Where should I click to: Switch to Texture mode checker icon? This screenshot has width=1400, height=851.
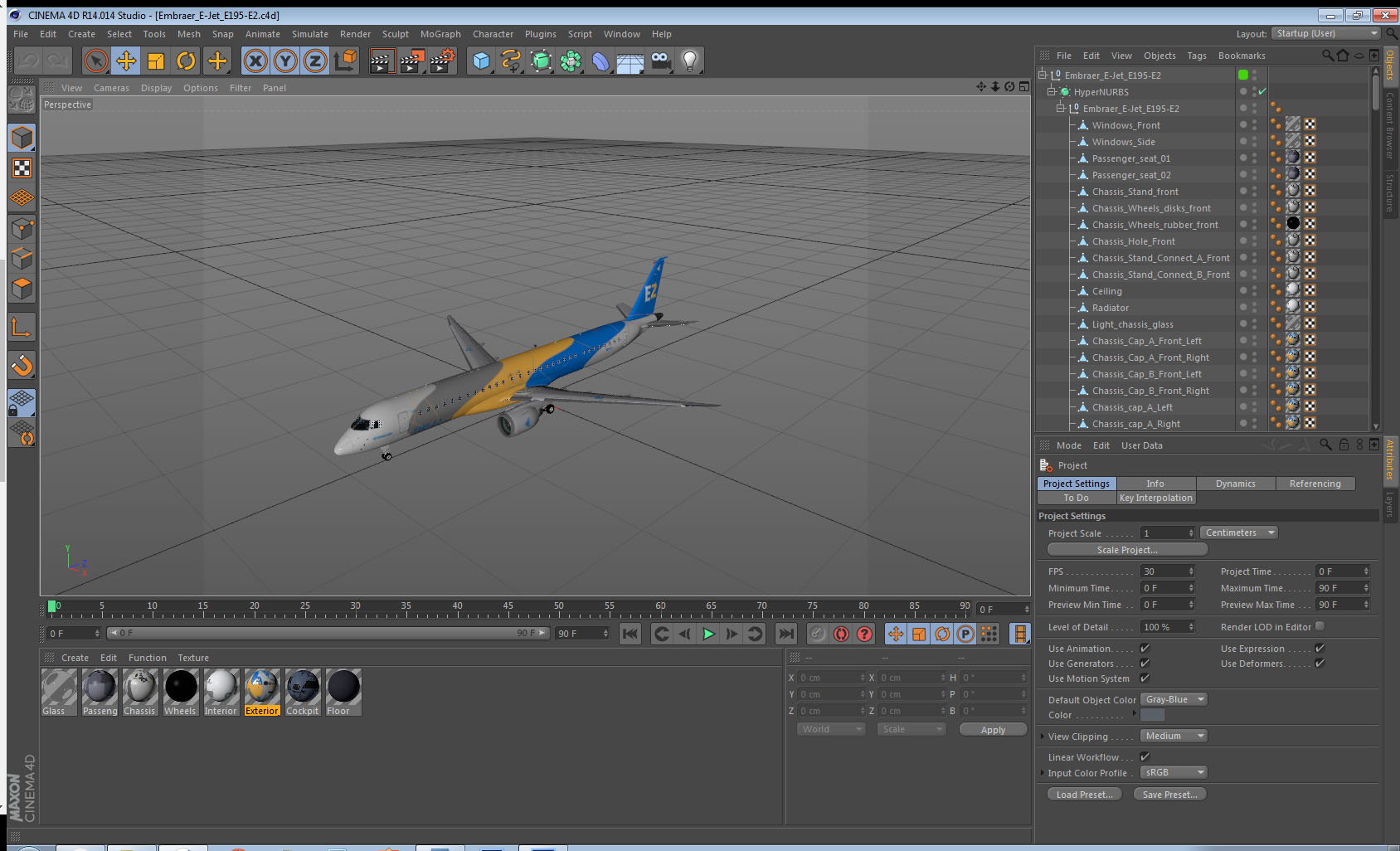click(x=22, y=168)
